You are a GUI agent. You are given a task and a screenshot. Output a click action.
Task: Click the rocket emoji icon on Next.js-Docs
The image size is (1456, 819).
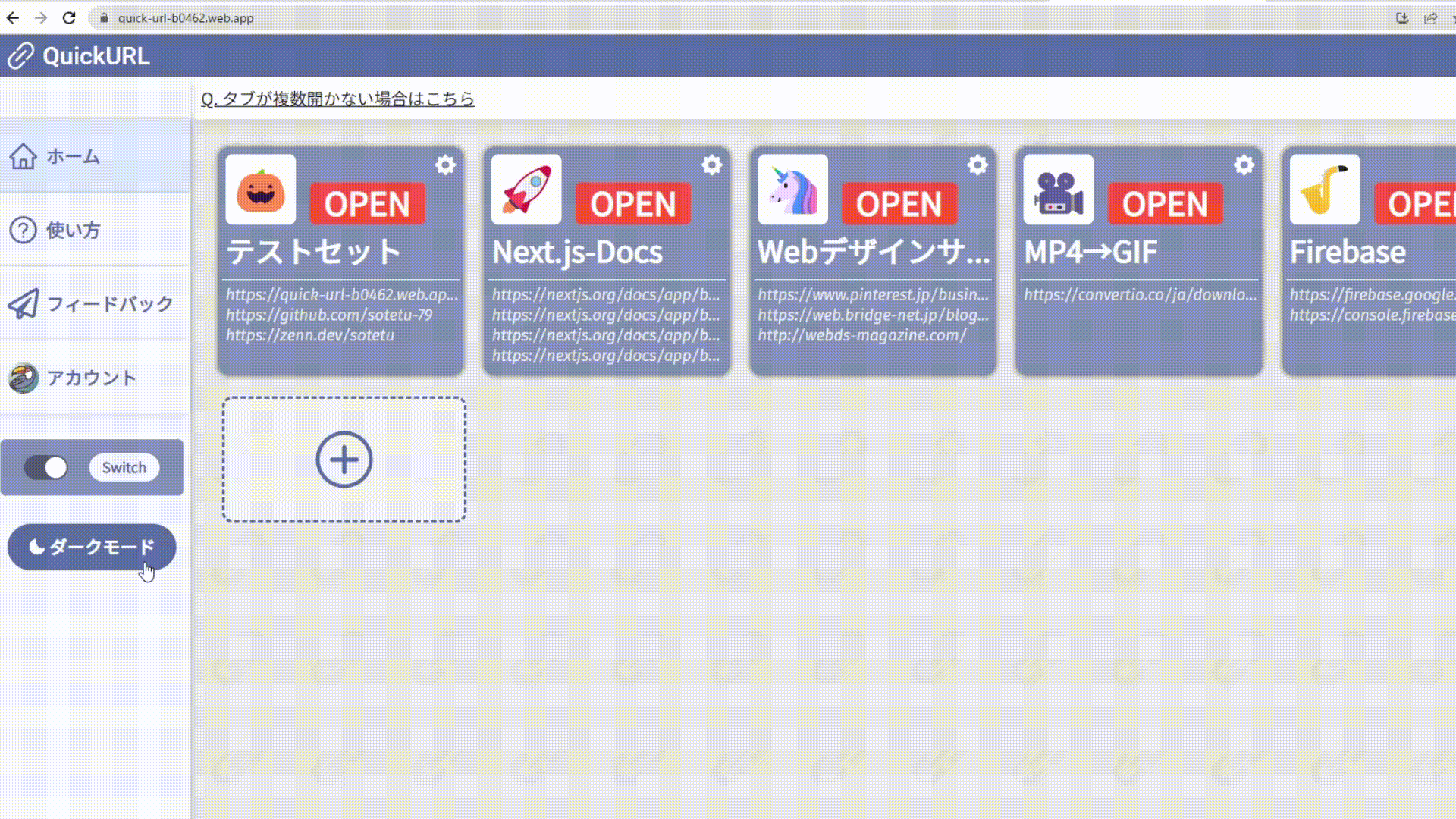[x=526, y=190]
